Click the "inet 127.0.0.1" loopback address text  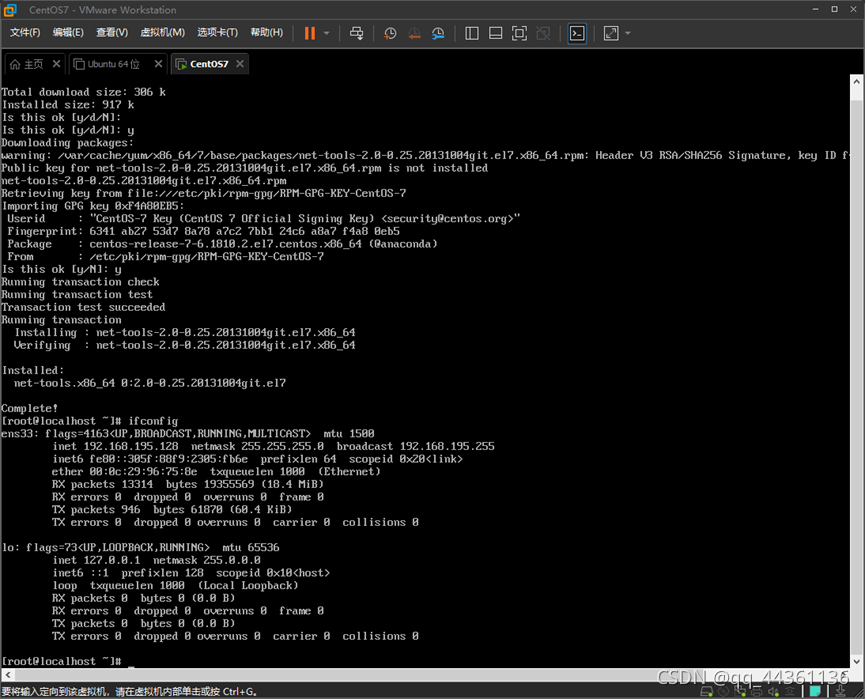coord(97,560)
